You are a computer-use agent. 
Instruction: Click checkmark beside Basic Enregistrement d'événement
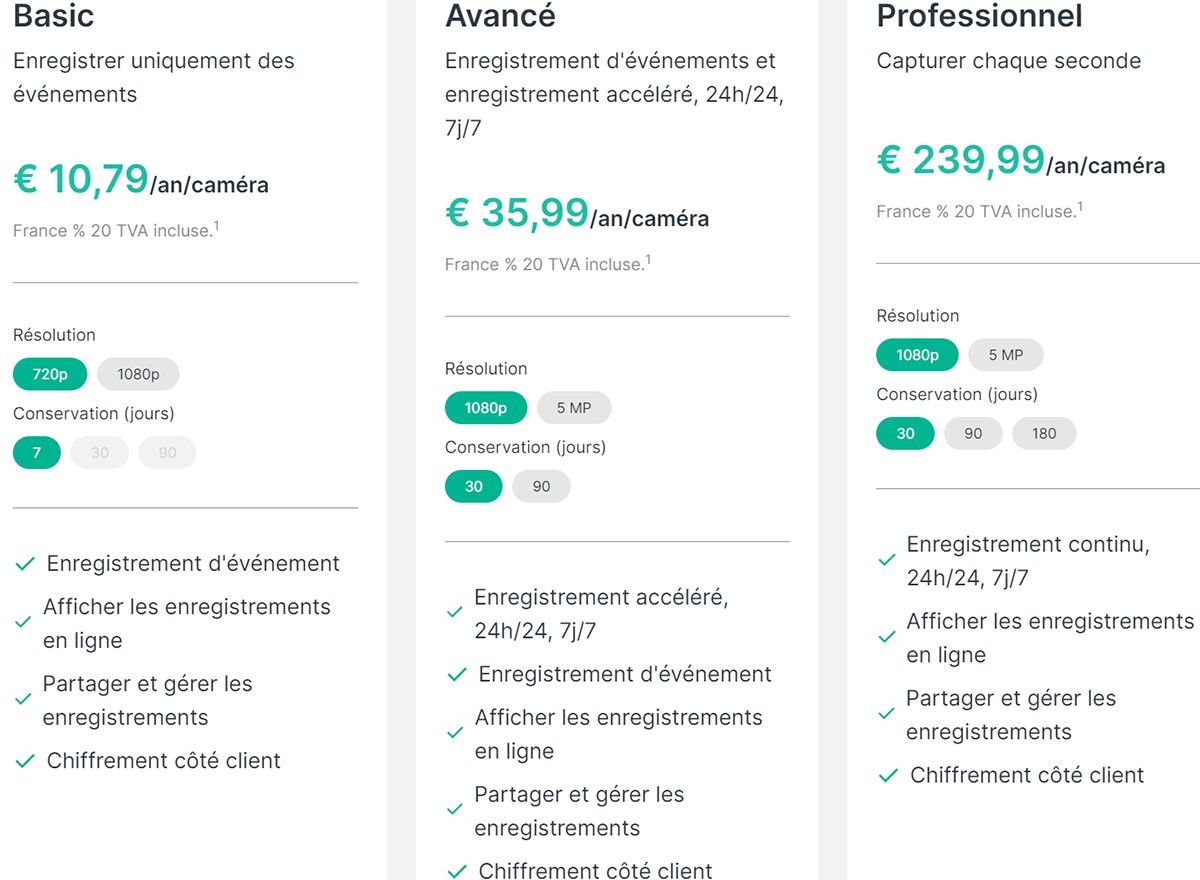click(25, 565)
